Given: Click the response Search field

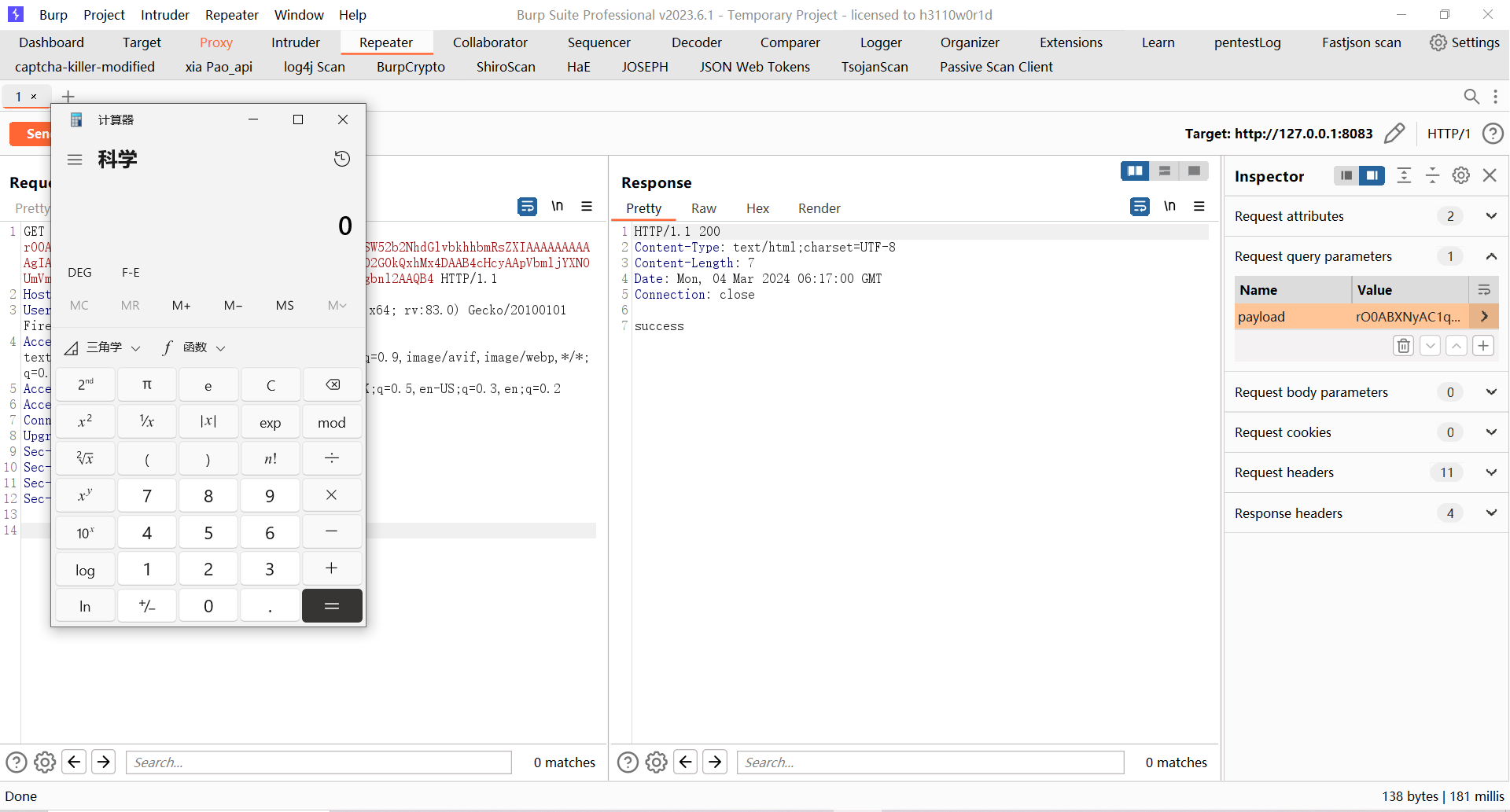Looking at the screenshot, I should [930, 762].
